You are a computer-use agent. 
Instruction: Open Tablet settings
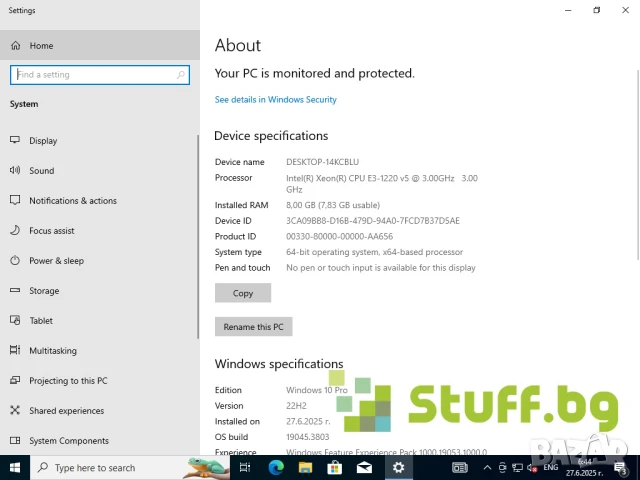coord(41,321)
